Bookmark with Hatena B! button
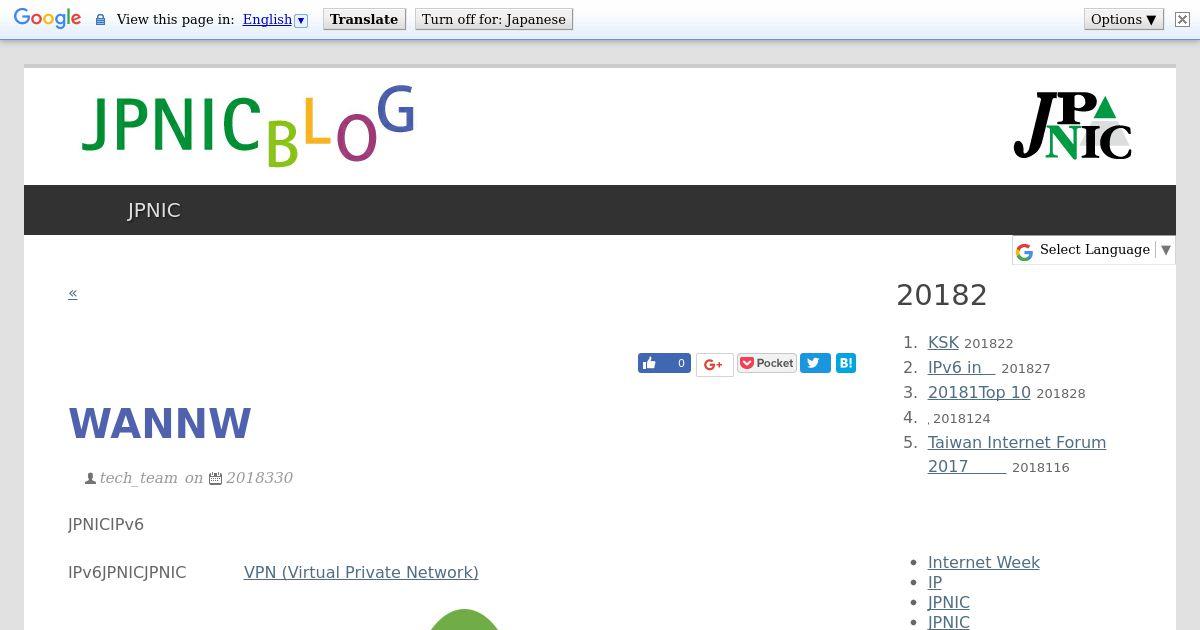This screenshot has height=630, width=1200. tap(846, 363)
